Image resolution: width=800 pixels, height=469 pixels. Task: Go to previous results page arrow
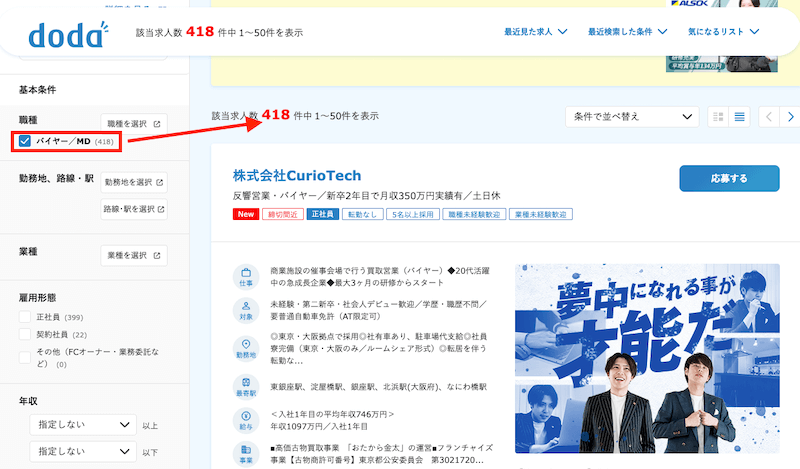tap(769, 117)
